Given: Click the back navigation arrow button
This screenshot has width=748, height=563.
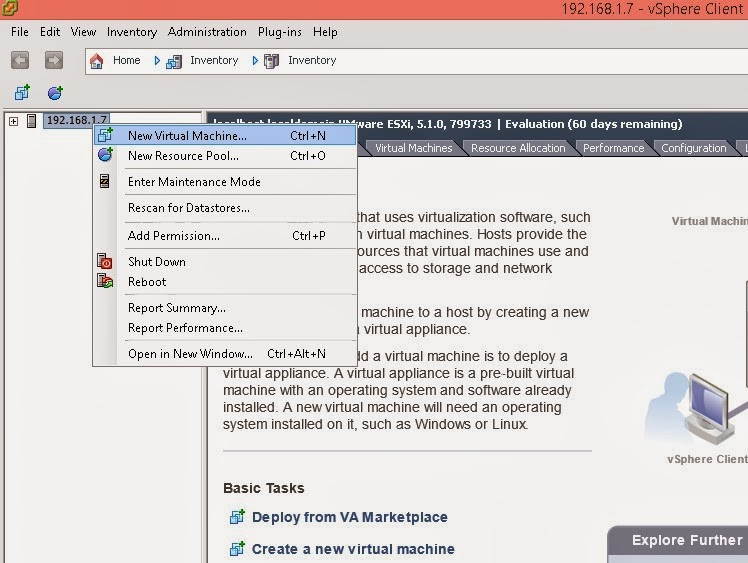Looking at the screenshot, I should pos(20,60).
